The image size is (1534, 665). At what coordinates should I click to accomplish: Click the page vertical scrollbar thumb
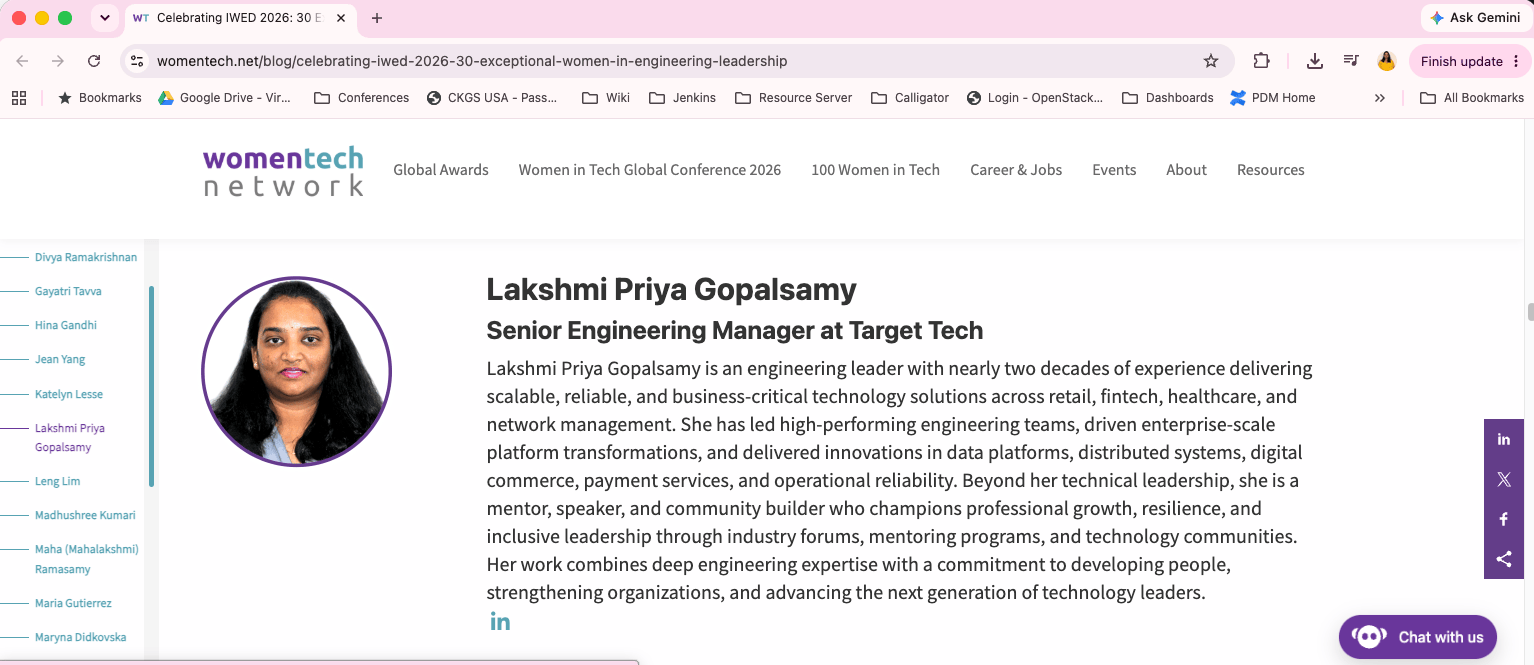1530,312
